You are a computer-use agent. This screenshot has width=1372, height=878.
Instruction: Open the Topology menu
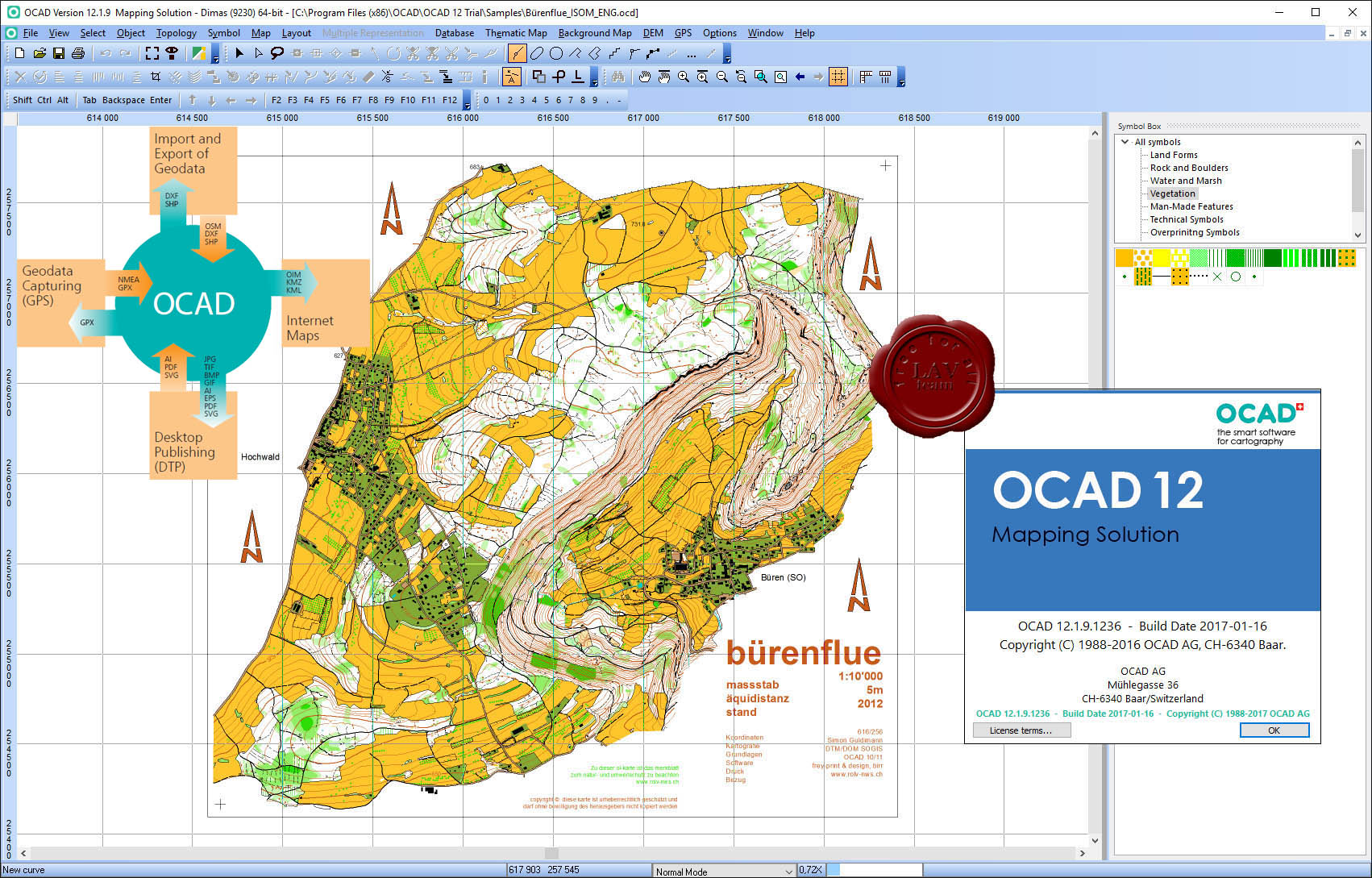point(176,33)
